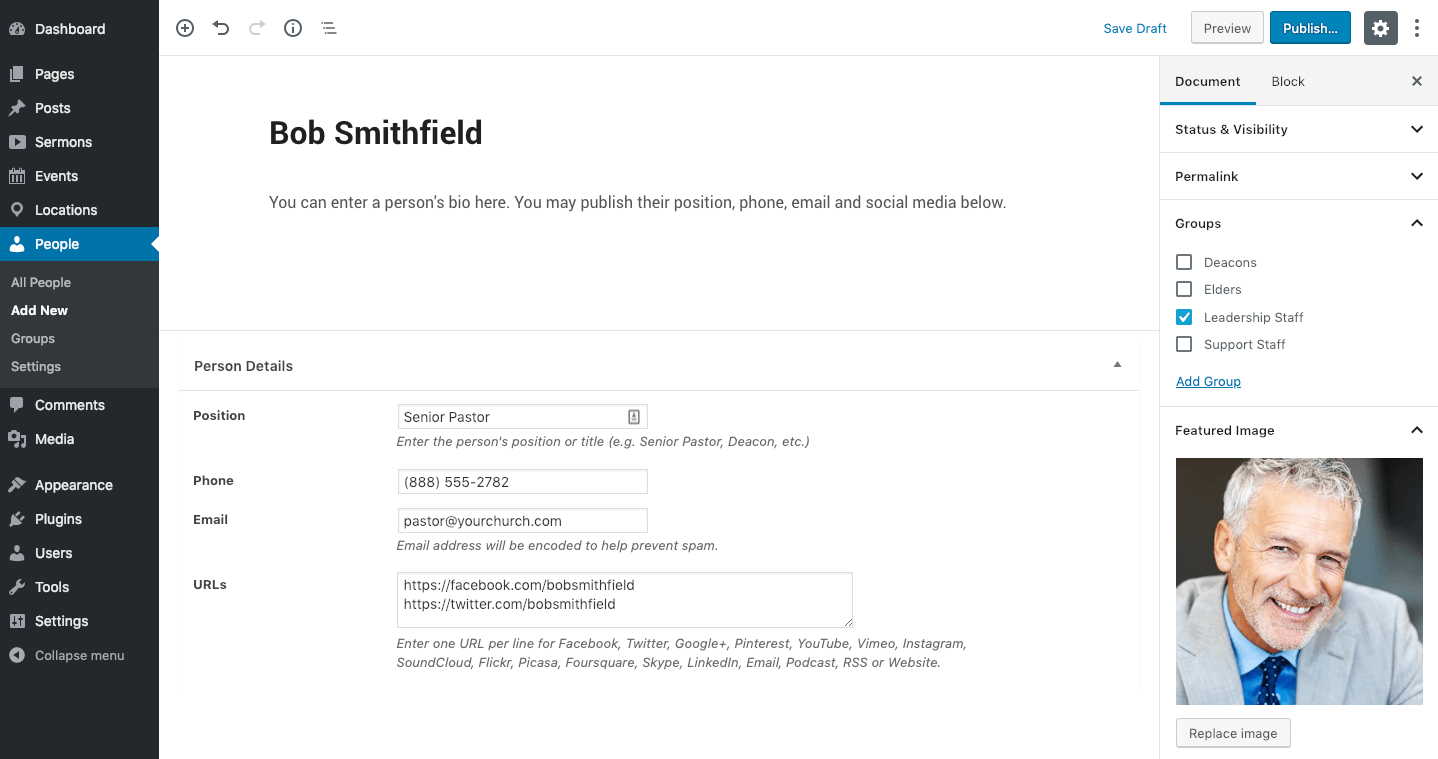Switch to the Block tab

pos(1288,81)
